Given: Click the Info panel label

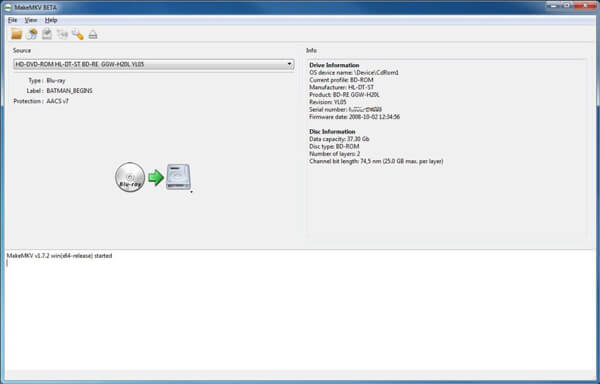Looking at the screenshot, I should (311, 50).
